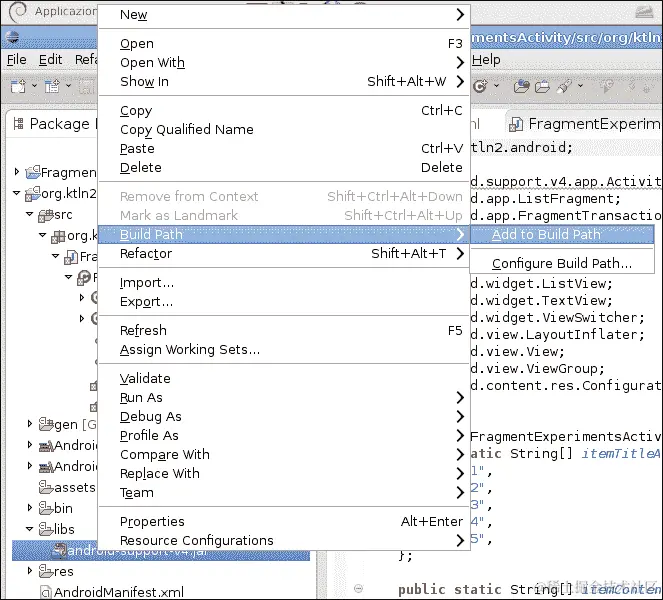
Task: Select Paste in the context menu
Action: [x=284, y=148]
